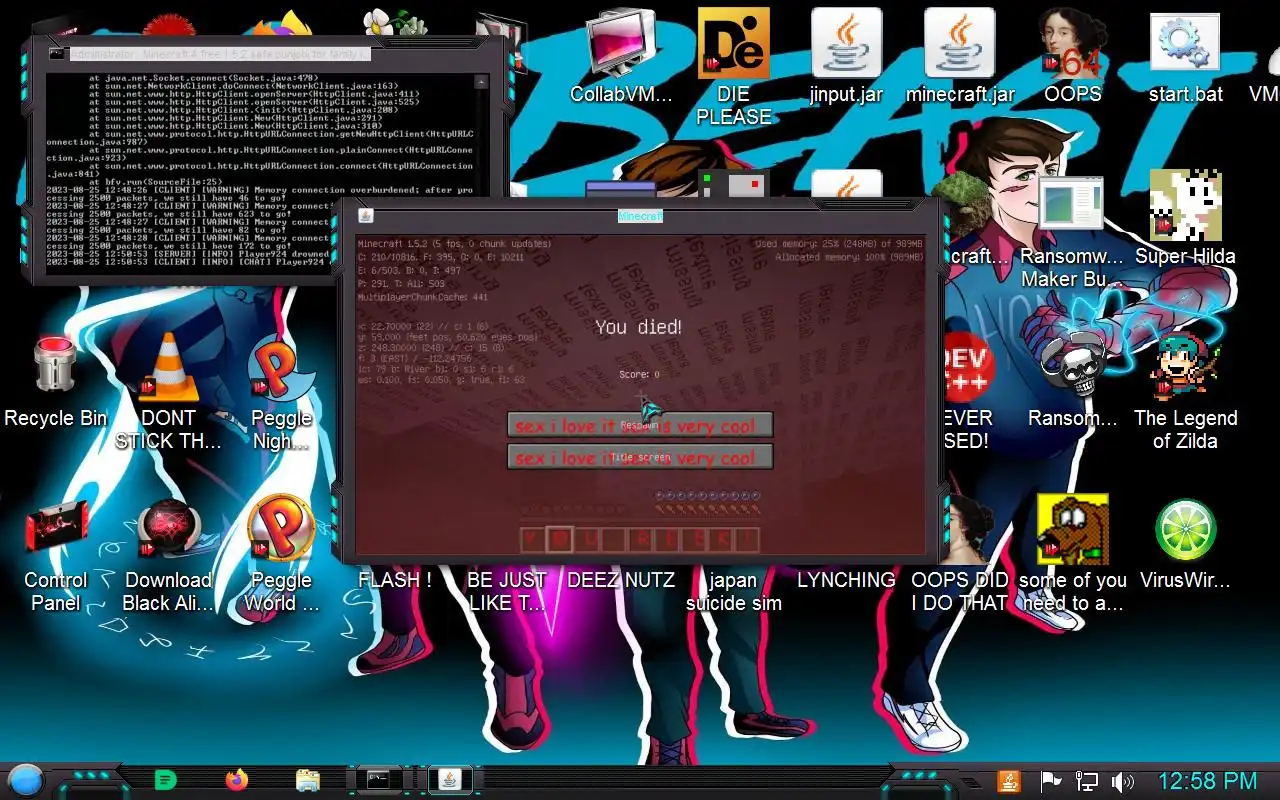Viewport: 1280px width, 800px height.
Task: Select the first hotbar slot with Y
Action: (533, 540)
